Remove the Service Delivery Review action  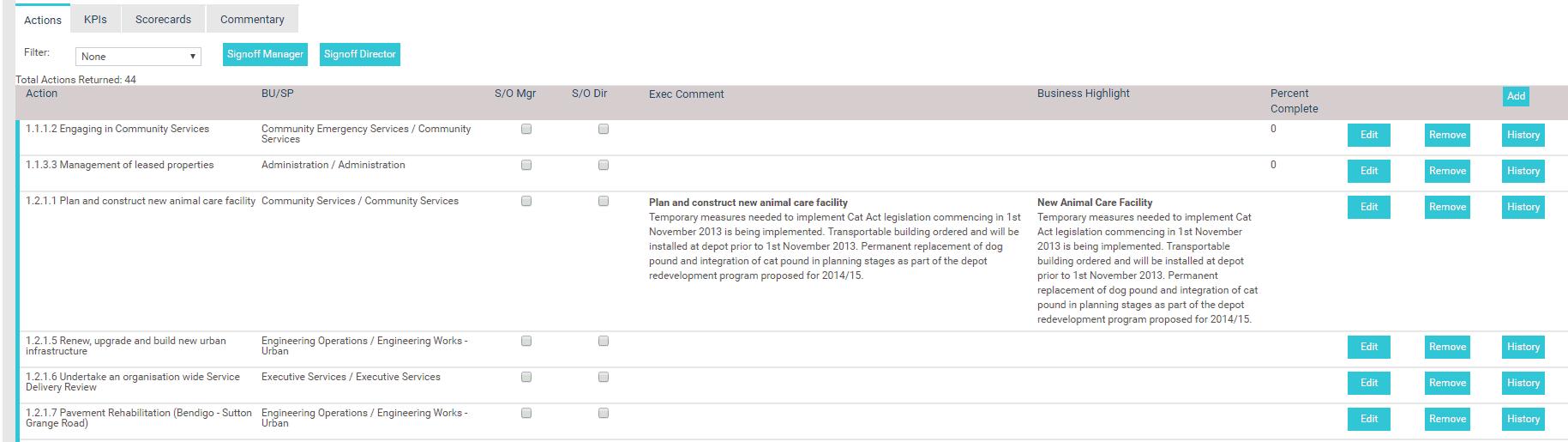(1447, 383)
